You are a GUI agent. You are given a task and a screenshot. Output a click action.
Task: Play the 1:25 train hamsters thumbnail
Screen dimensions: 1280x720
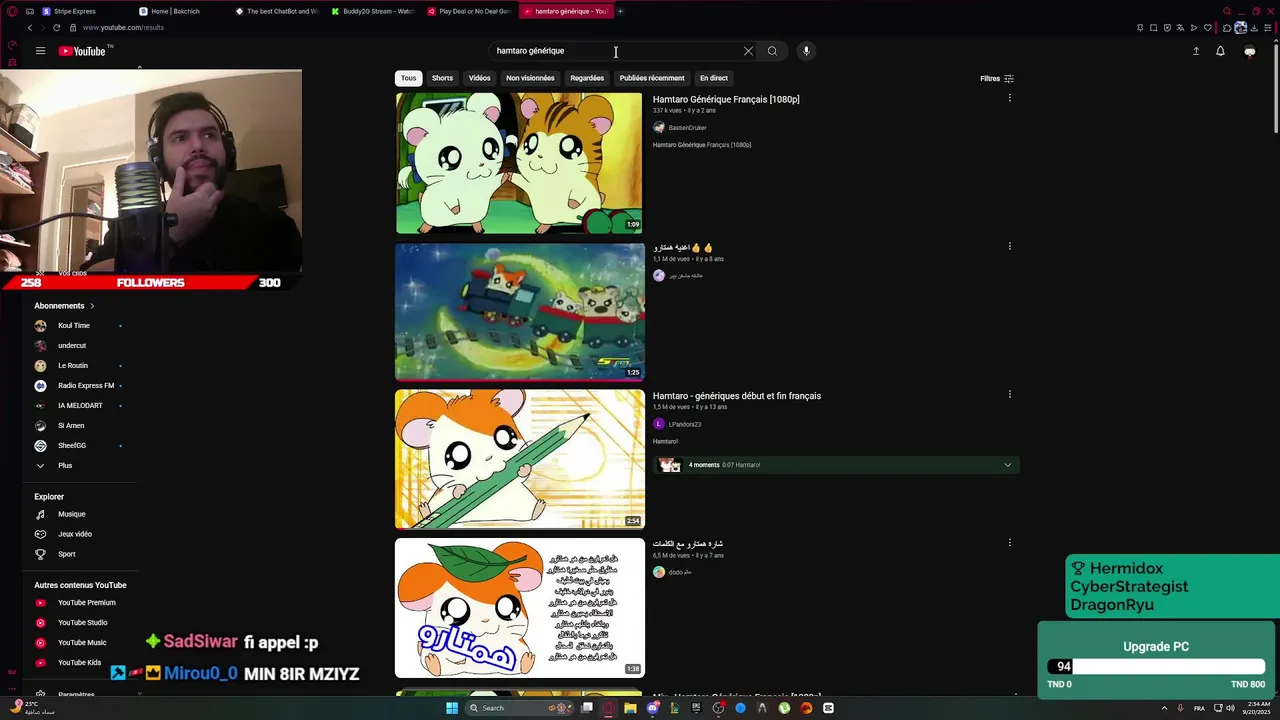(519, 312)
